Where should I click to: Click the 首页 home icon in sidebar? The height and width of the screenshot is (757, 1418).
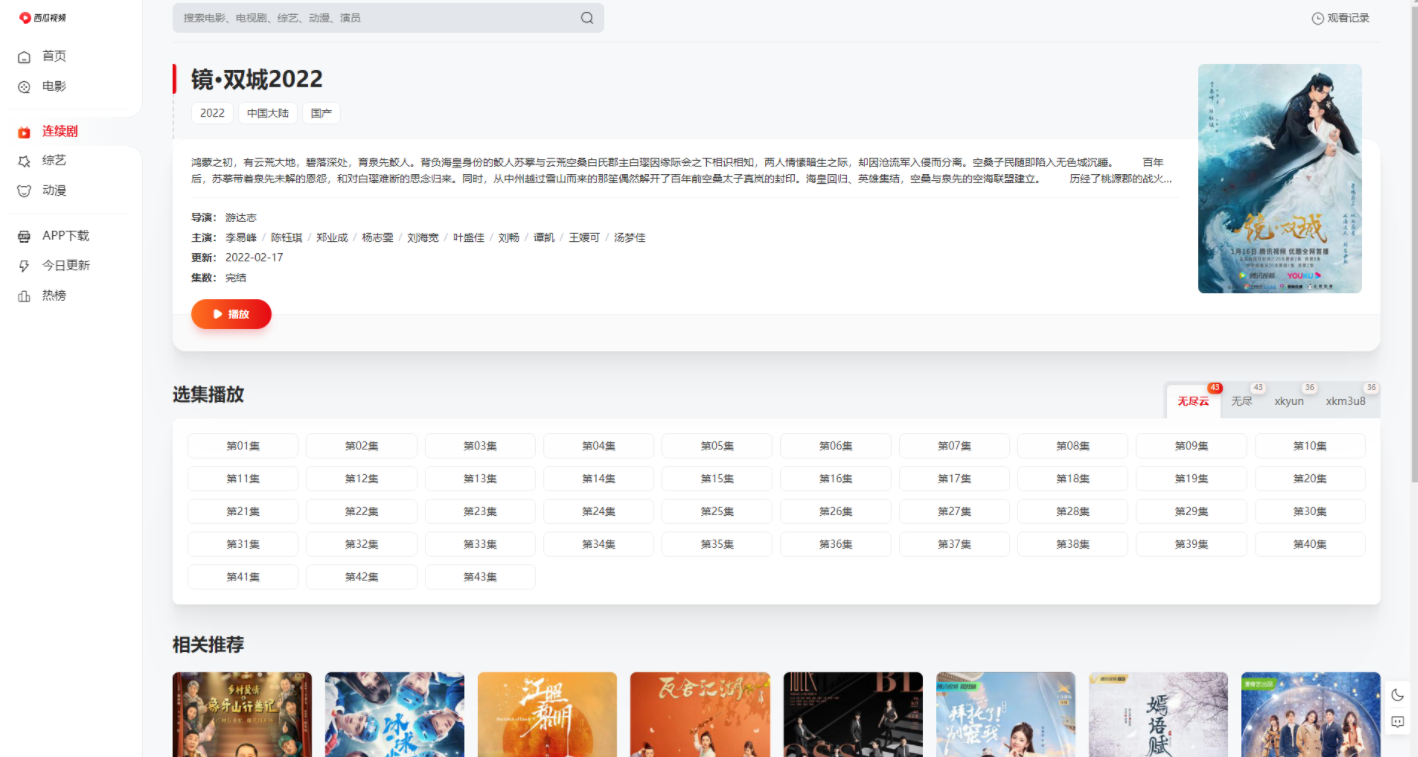25,57
